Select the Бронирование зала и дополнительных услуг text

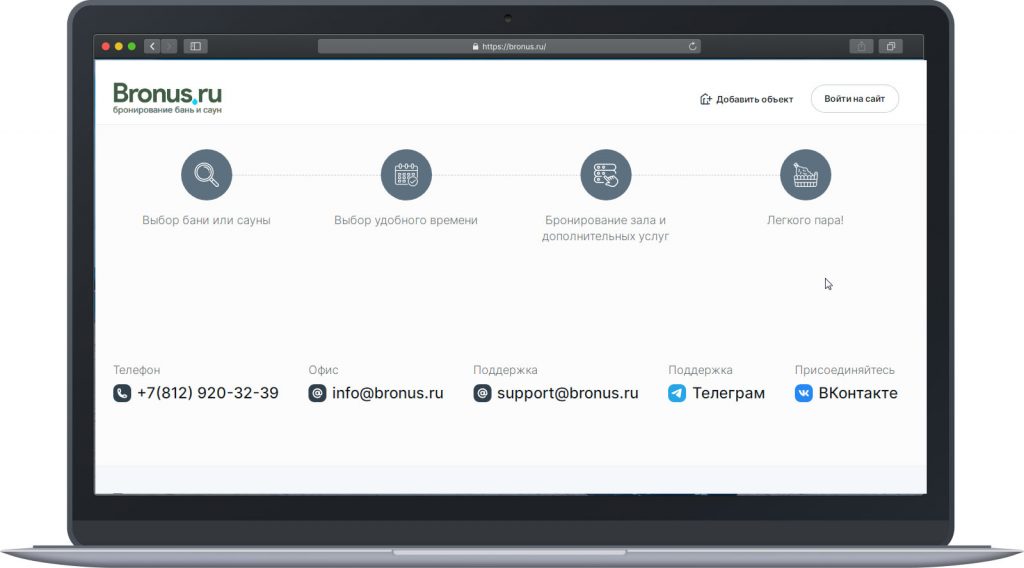coord(605,228)
